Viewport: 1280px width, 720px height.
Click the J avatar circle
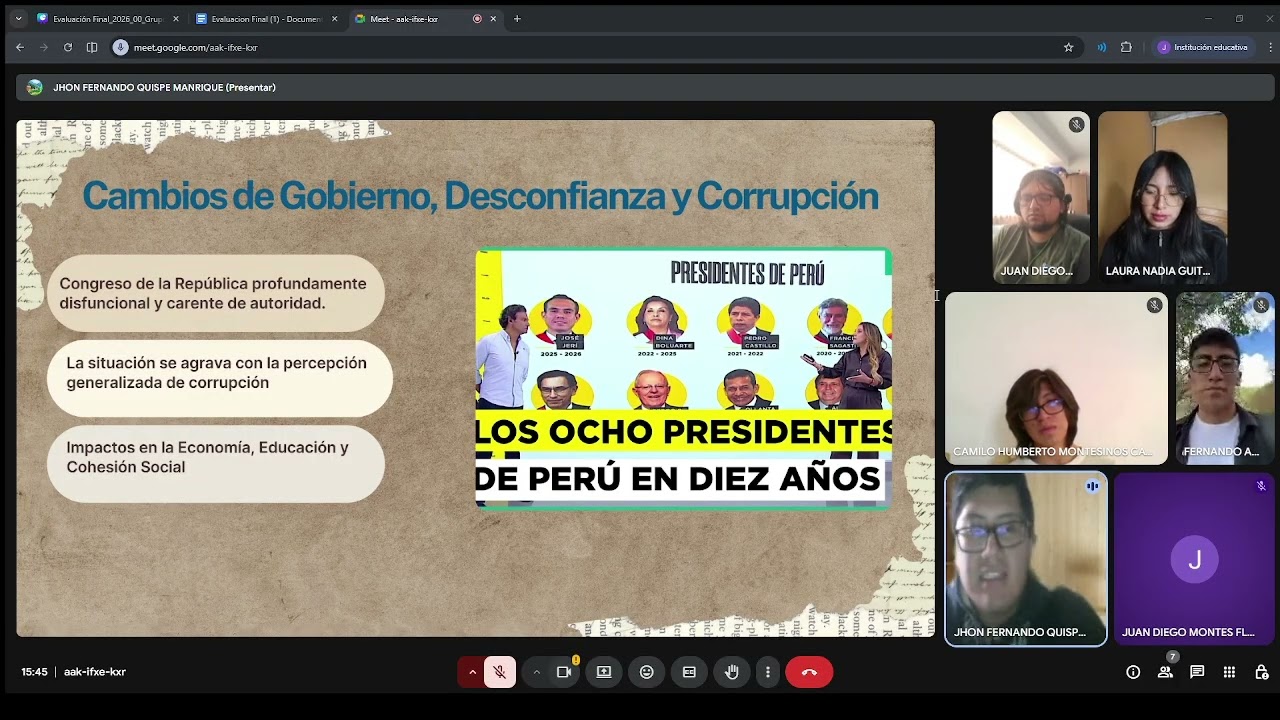point(1194,560)
